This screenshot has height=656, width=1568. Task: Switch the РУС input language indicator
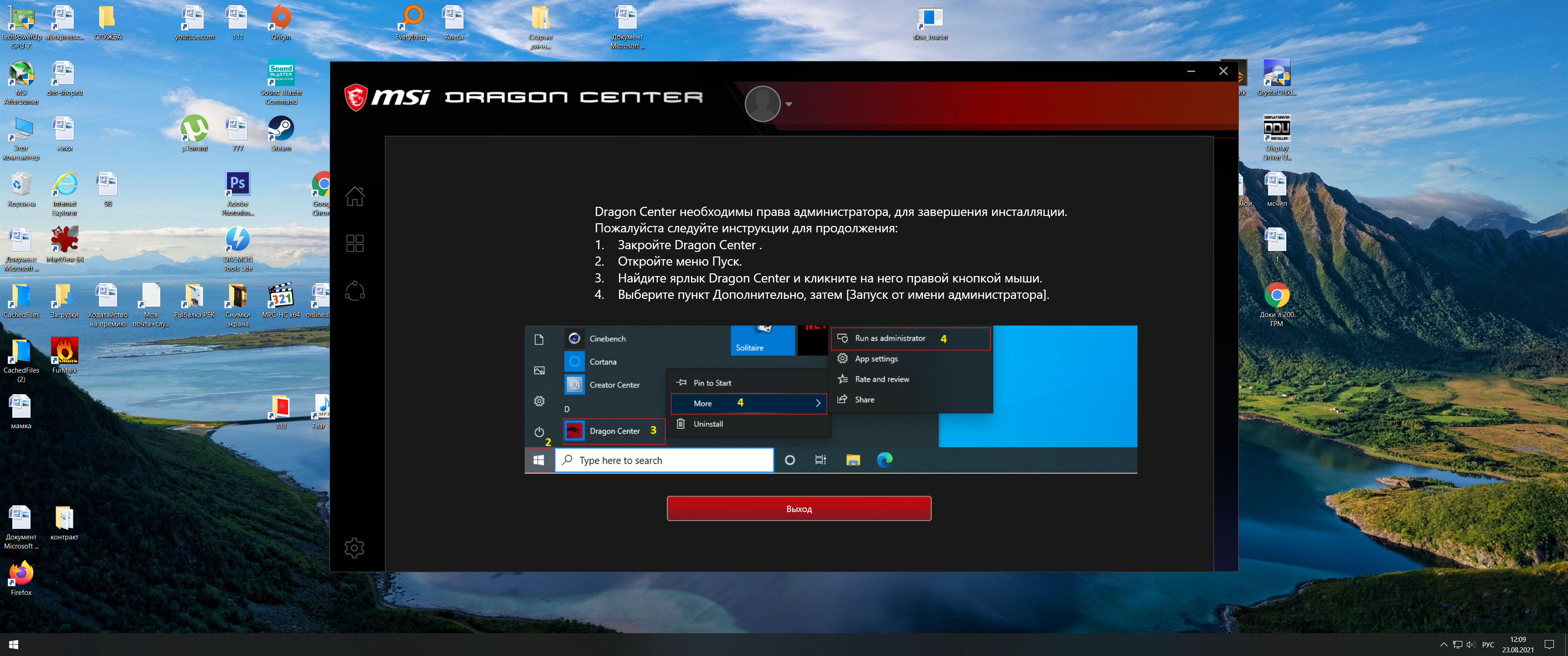[x=1488, y=645]
